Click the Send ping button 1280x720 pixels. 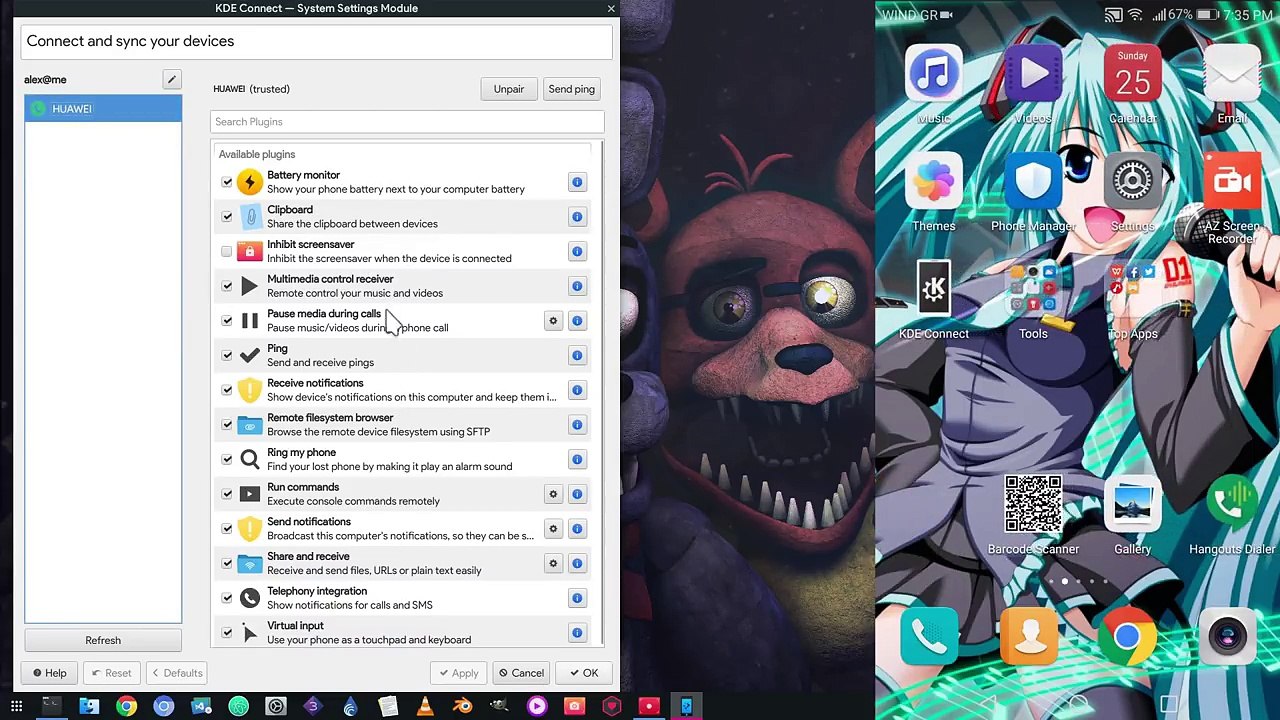[571, 89]
